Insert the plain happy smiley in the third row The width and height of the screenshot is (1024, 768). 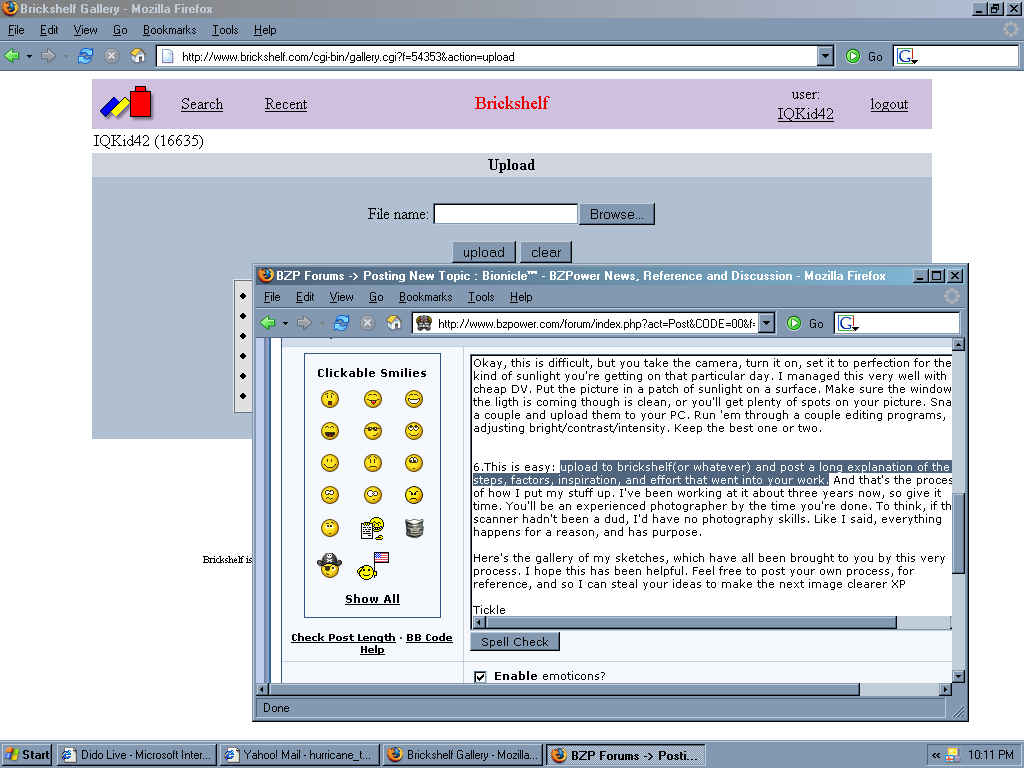[330, 463]
